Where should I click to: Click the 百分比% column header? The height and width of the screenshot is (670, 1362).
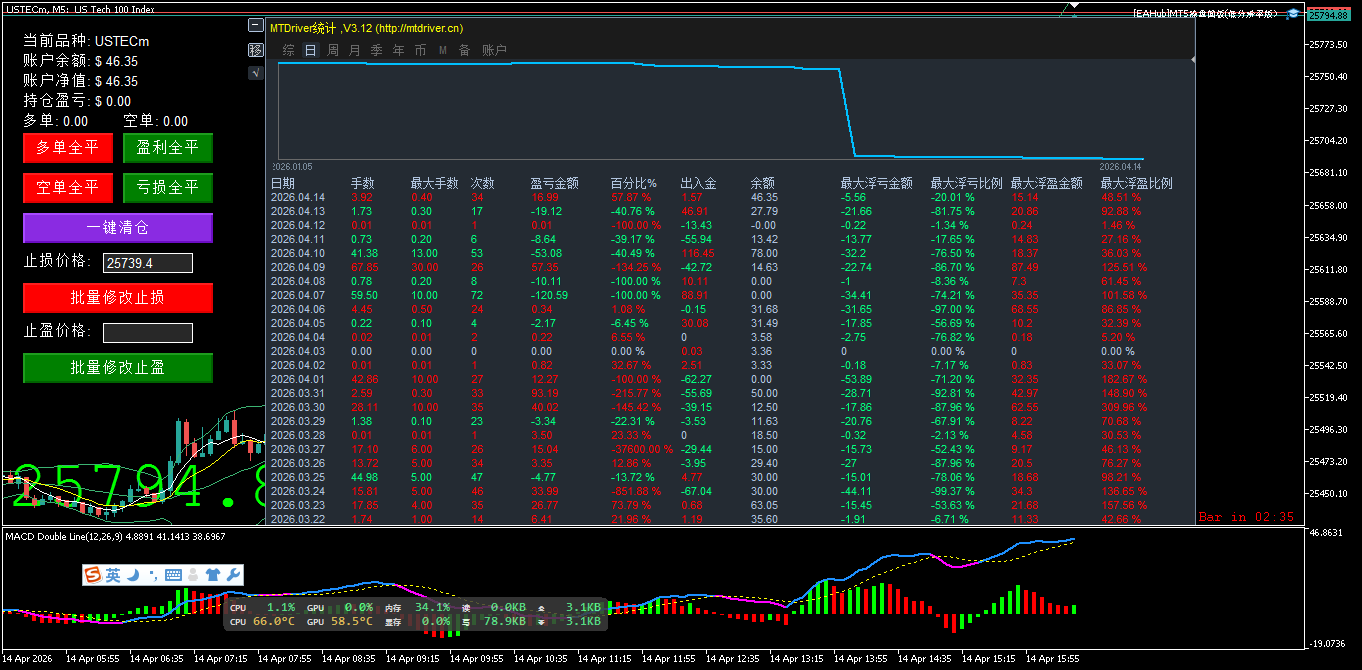click(634, 184)
